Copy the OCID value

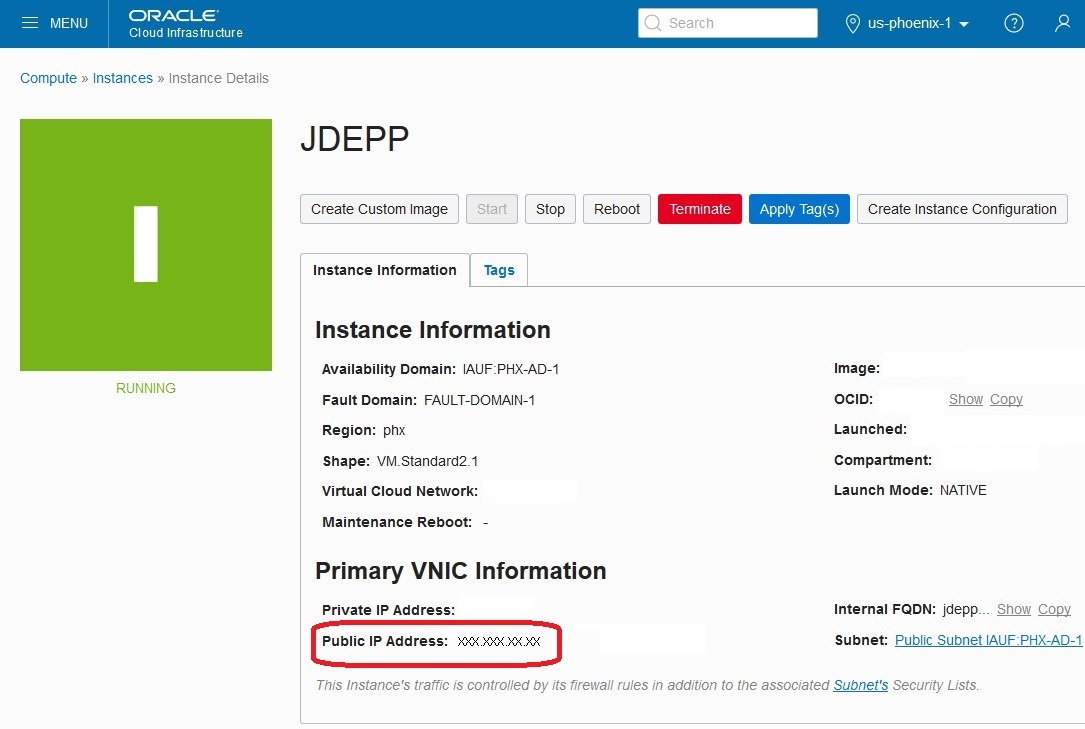(x=1006, y=399)
